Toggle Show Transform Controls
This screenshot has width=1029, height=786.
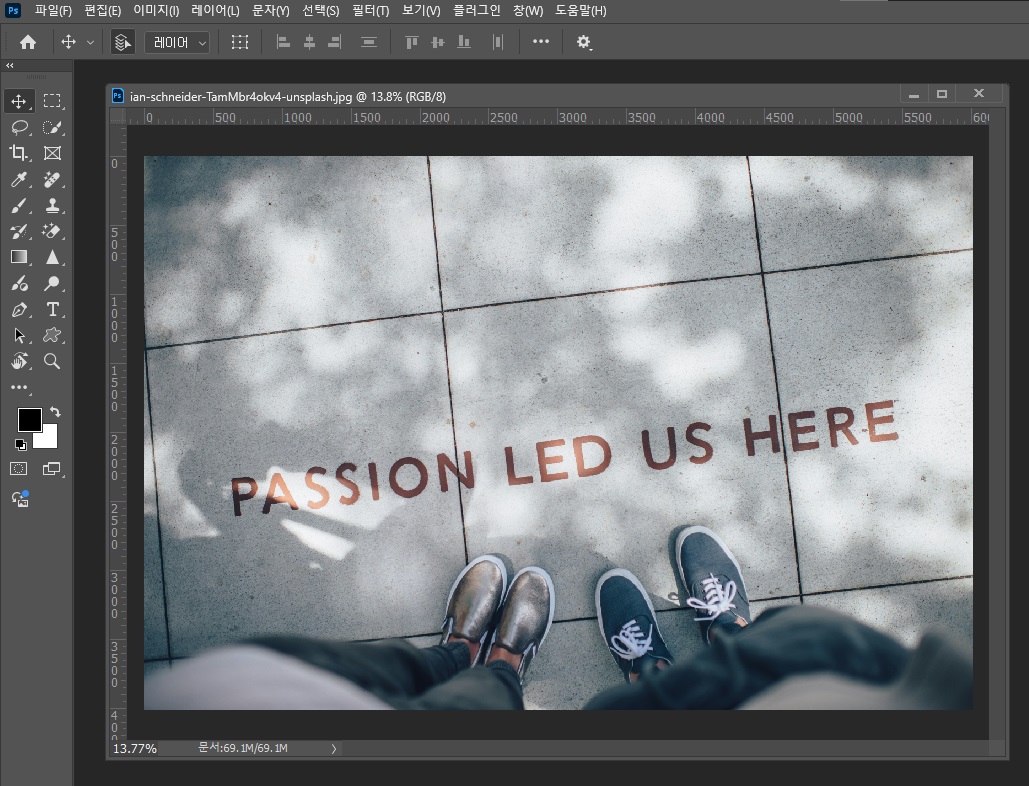(x=240, y=42)
